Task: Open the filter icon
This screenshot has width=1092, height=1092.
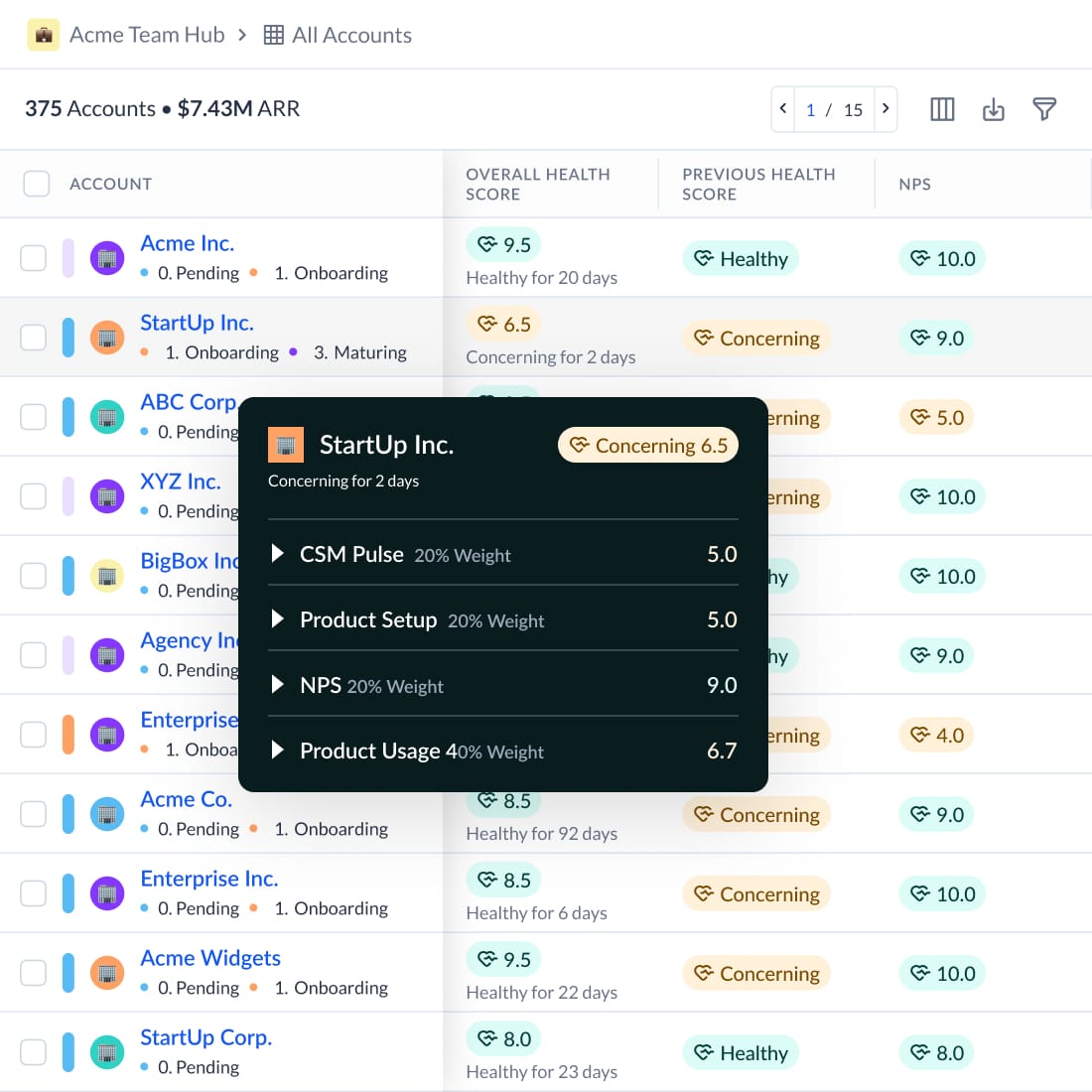Action: coord(1044,109)
